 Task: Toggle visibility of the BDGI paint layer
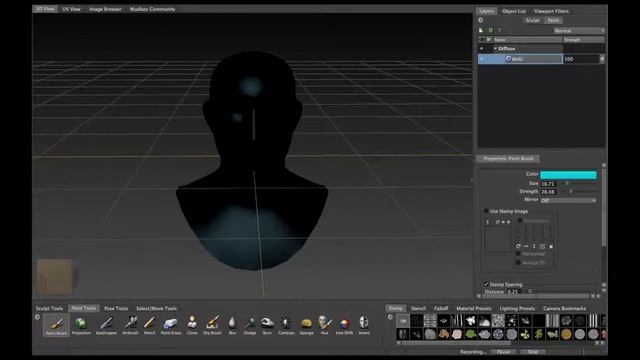[x=482, y=59]
